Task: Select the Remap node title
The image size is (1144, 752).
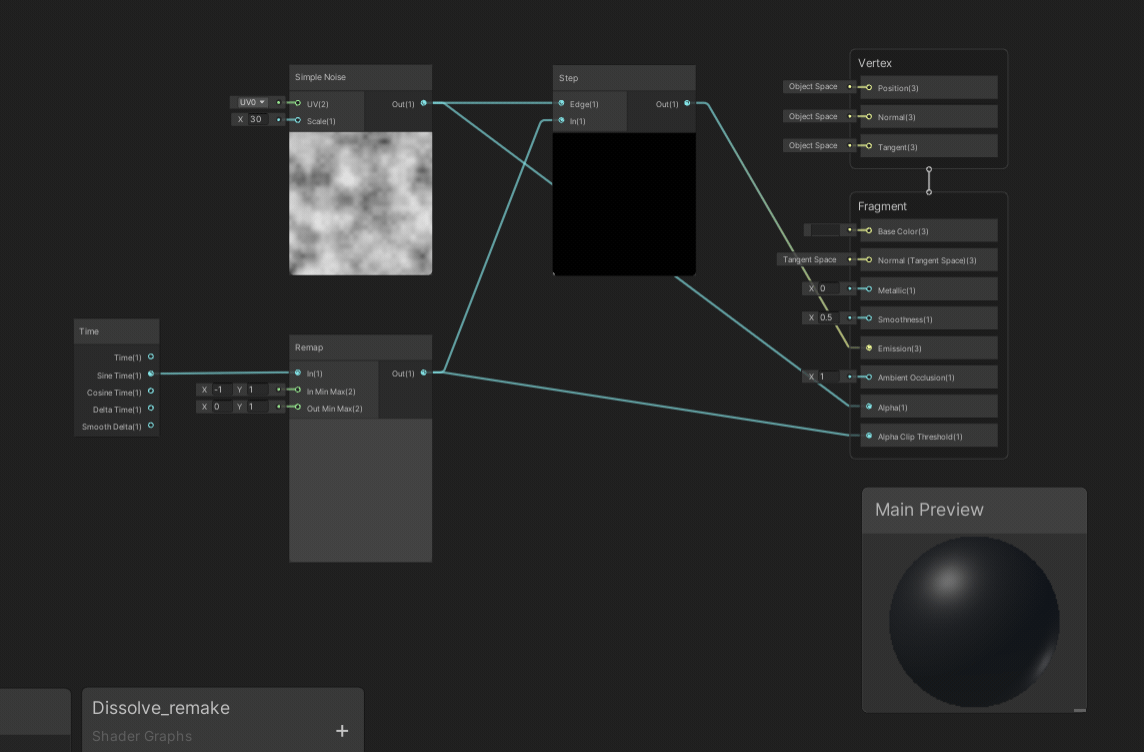Action: pos(309,347)
